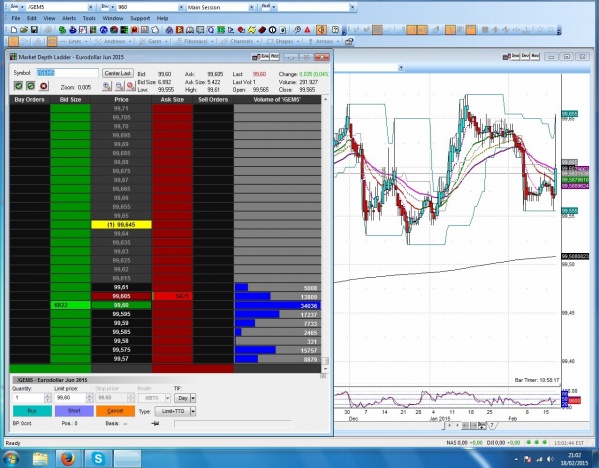This screenshot has width=599, height=468.
Task: Open the Main Session dropdown
Action: [251, 7]
